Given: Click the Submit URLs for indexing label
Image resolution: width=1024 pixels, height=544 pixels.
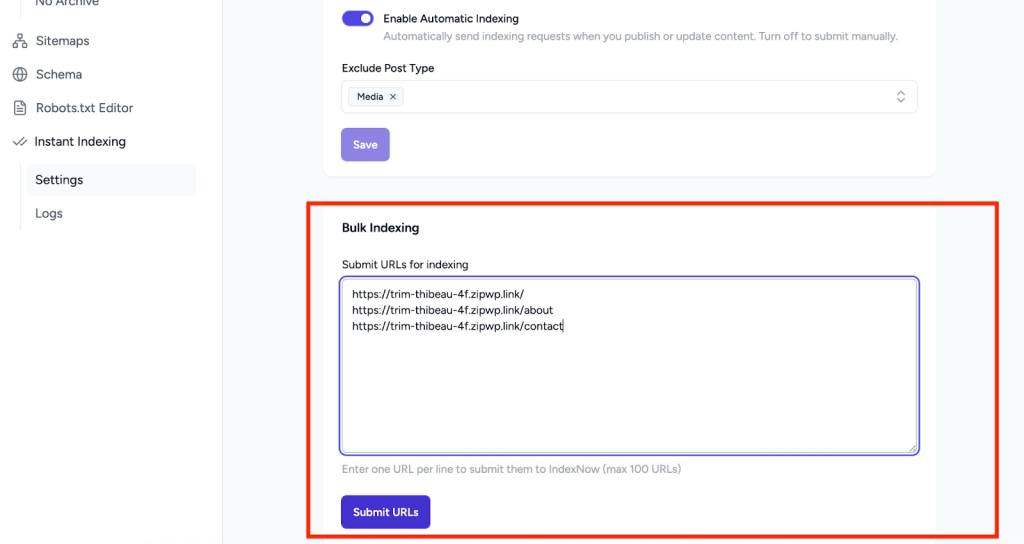Looking at the screenshot, I should click(405, 264).
